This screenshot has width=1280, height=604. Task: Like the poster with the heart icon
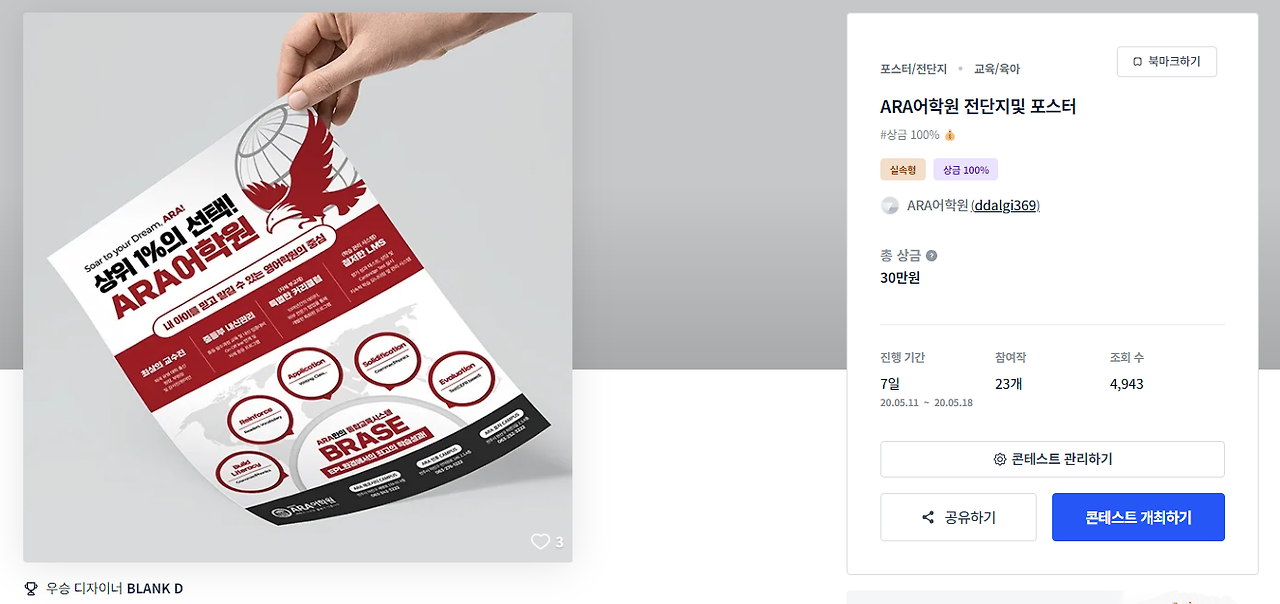(x=540, y=541)
